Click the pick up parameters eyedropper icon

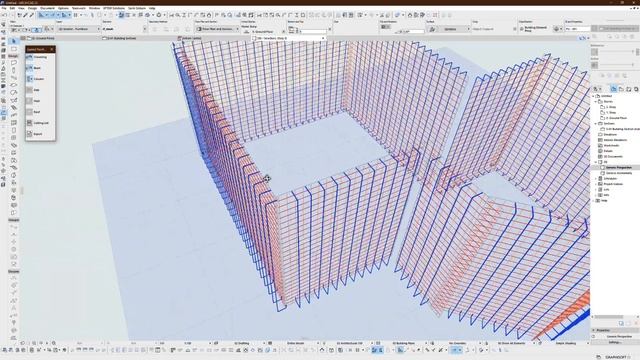click(25, 15)
